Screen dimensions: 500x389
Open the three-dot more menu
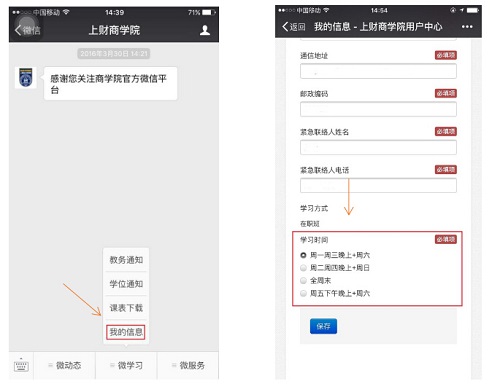pyautogui.click(x=467, y=27)
